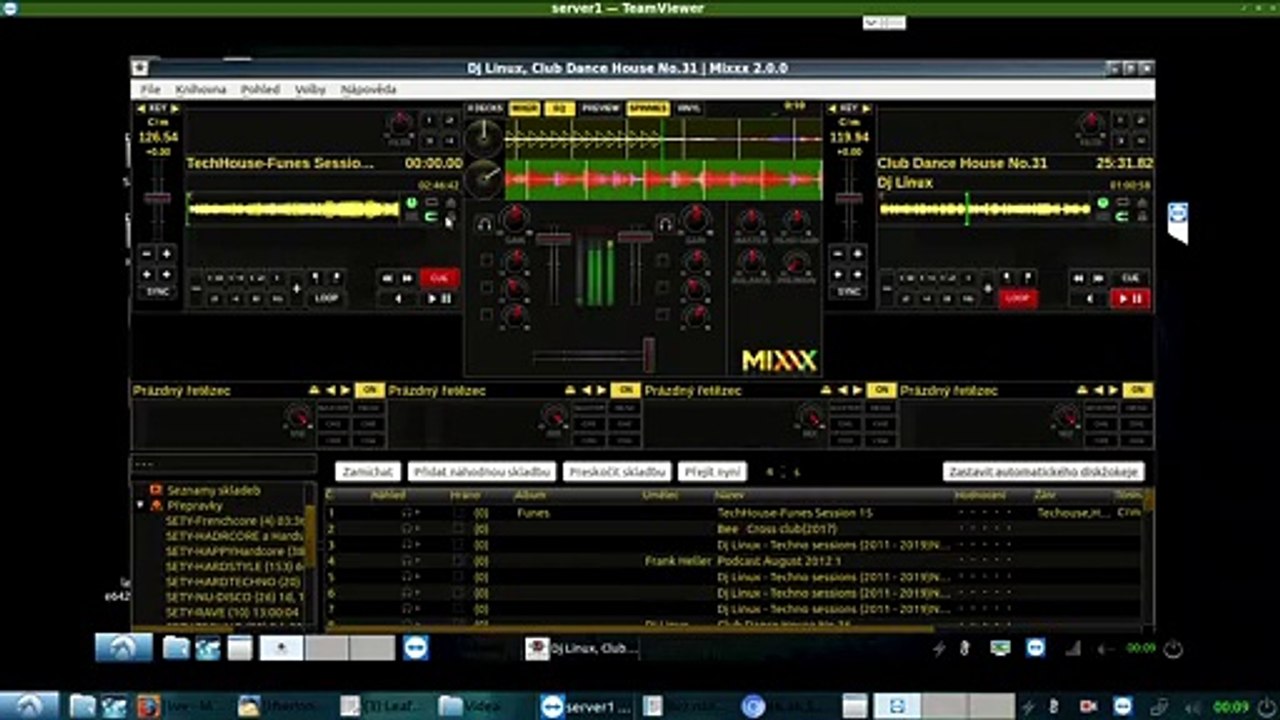Collapse the Přepravky tree item

tap(140, 506)
